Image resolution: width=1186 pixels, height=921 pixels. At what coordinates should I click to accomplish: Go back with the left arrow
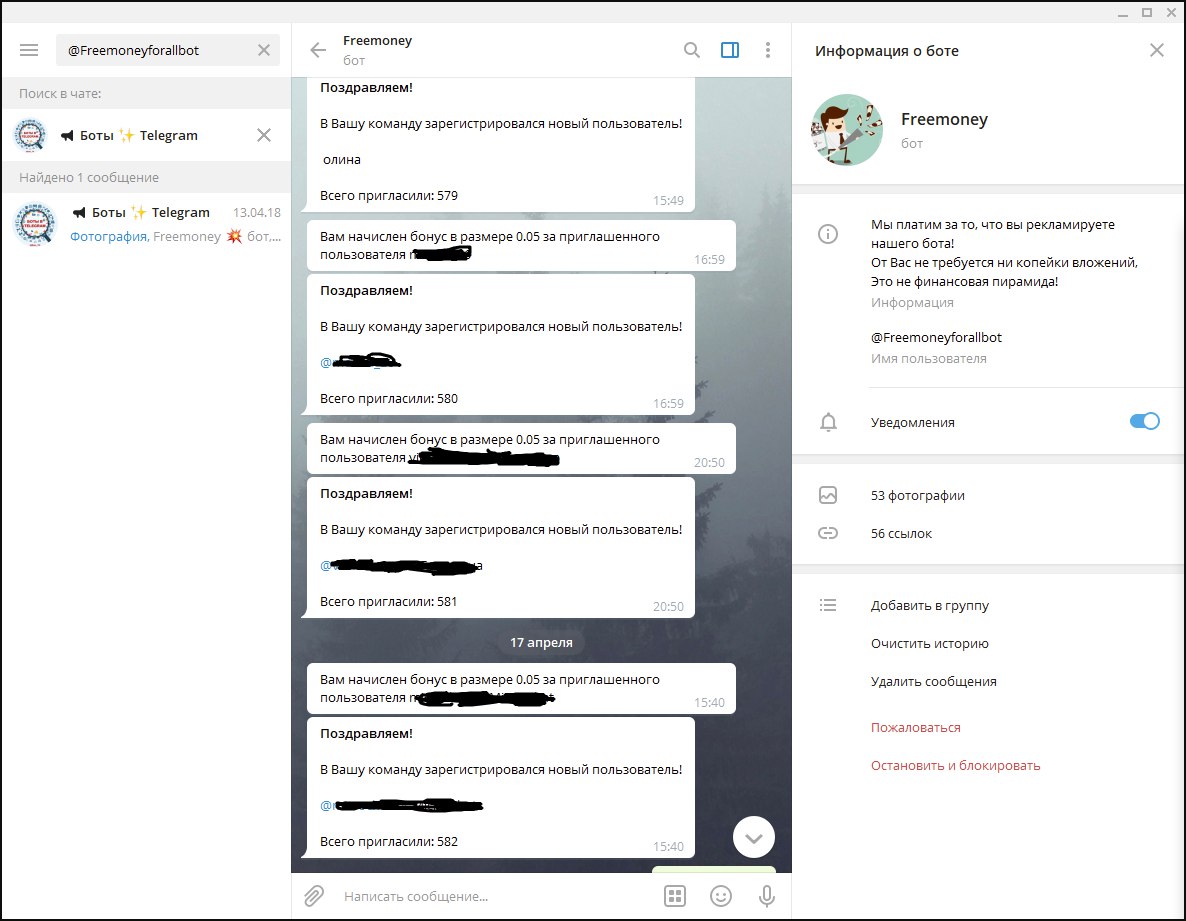318,50
